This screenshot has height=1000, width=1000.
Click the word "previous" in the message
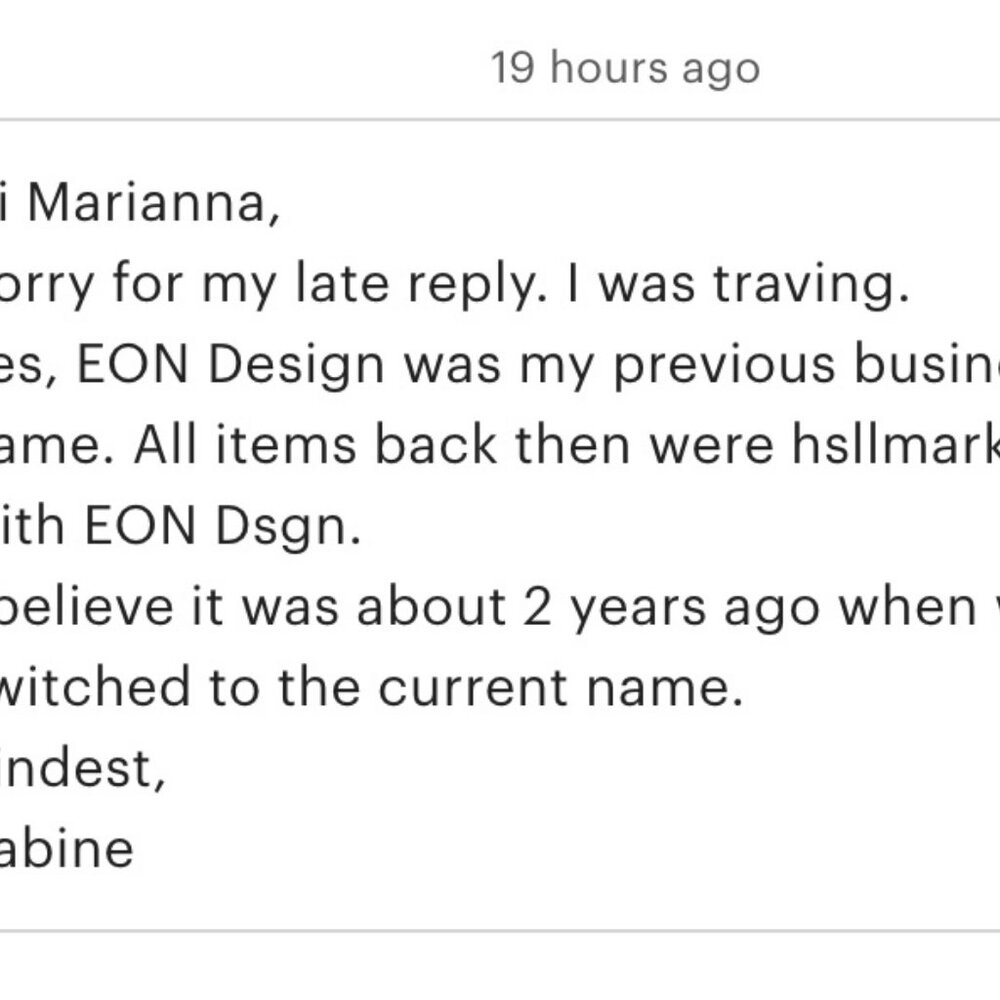point(724,365)
